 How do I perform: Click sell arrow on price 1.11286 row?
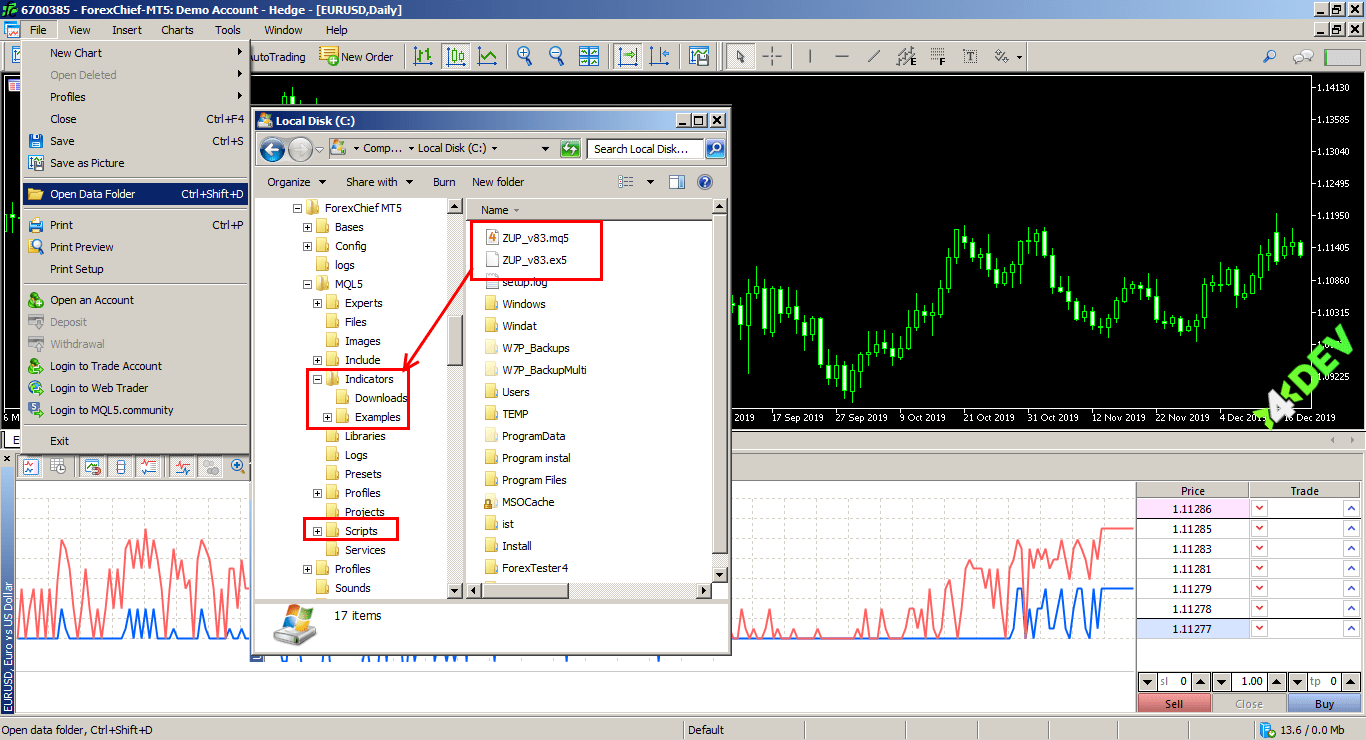point(1260,509)
